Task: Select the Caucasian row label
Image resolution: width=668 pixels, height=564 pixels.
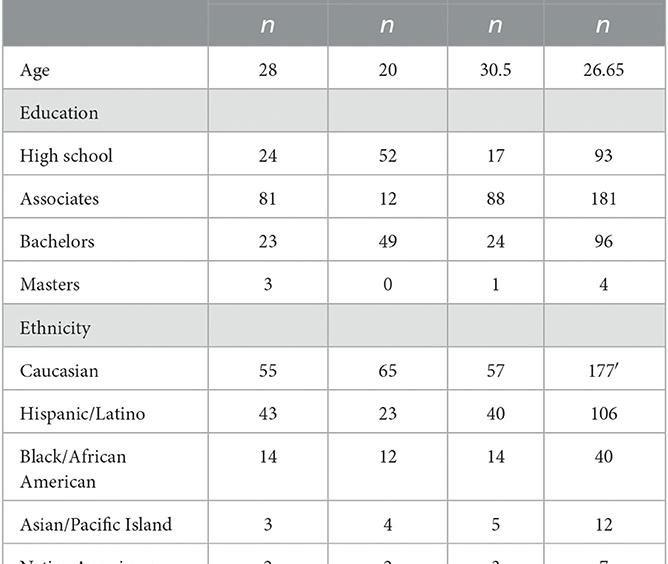Action: coord(59,371)
